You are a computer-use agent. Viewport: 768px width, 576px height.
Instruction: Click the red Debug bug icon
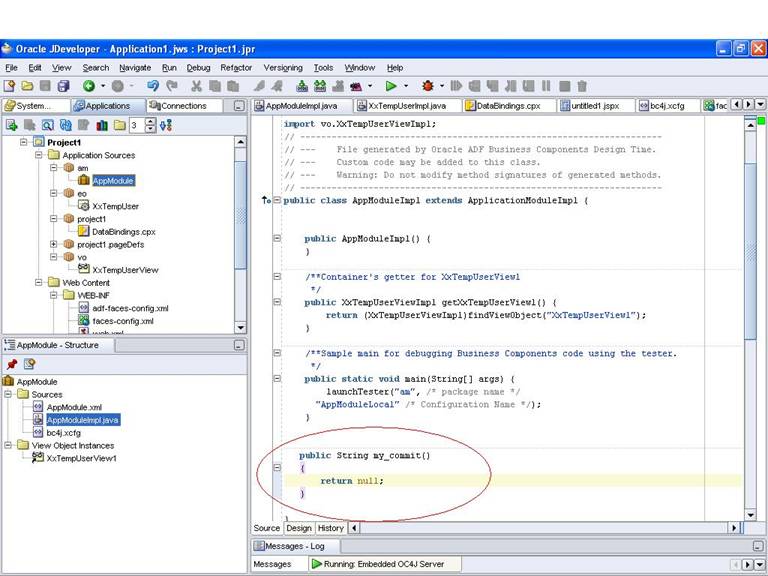point(428,86)
